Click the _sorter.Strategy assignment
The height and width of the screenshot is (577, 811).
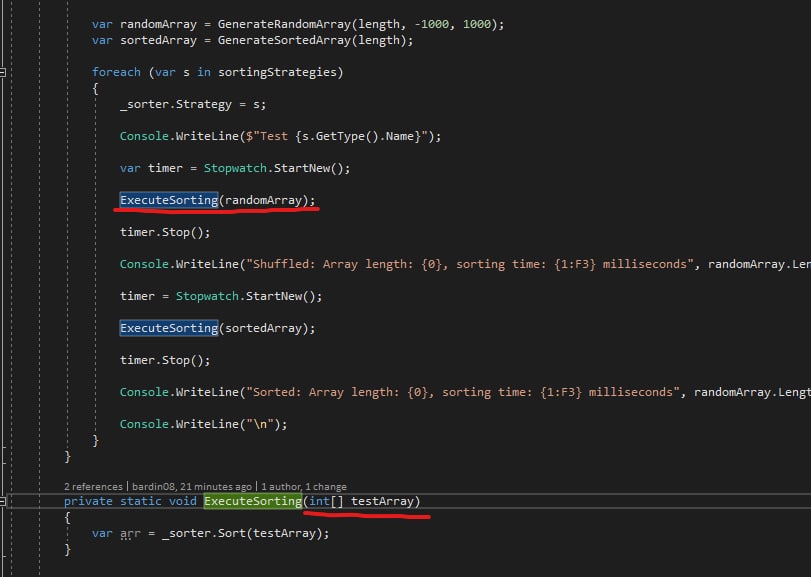[193, 104]
